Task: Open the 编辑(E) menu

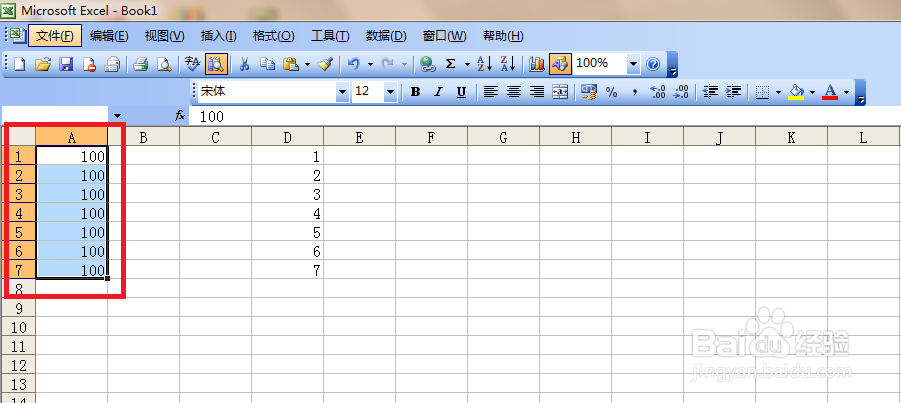Action: point(109,36)
